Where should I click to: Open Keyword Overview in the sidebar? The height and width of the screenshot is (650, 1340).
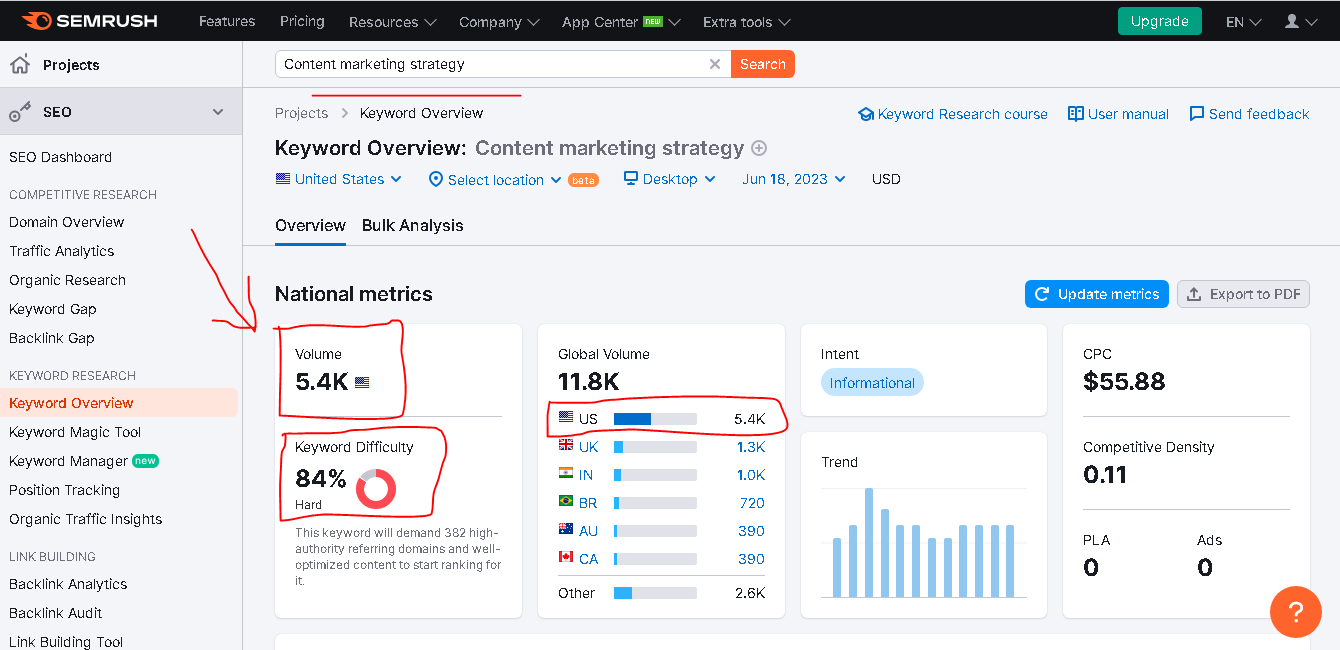pos(71,403)
